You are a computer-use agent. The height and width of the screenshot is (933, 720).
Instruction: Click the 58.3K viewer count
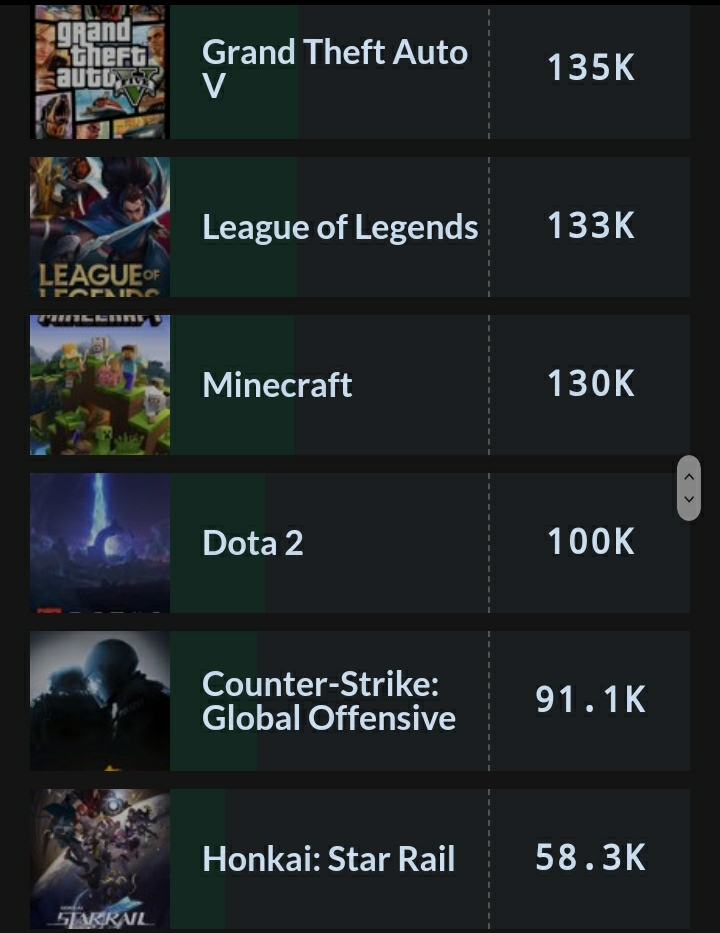pyautogui.click(x=591, y=857)
